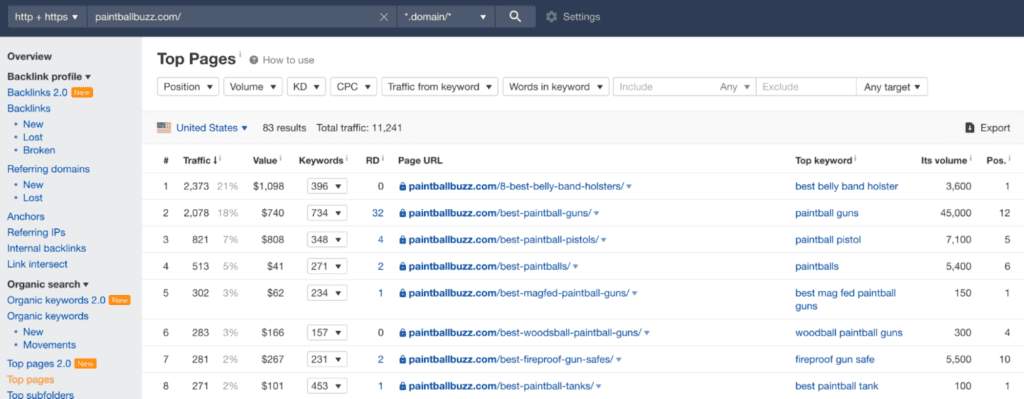Sort by the Its volume column header
Image resolution: width=1024 pixels, height=399 pixels.
944,160
